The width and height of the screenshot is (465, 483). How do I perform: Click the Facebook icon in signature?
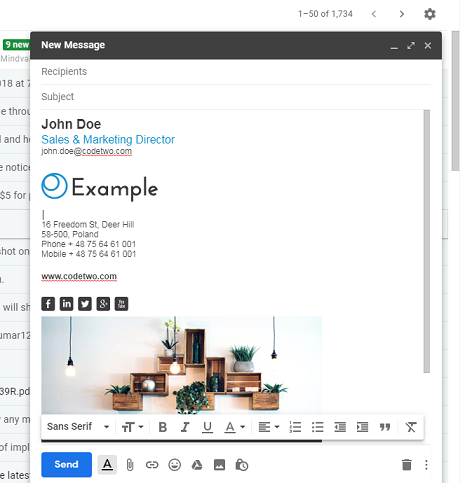[48, 304]
